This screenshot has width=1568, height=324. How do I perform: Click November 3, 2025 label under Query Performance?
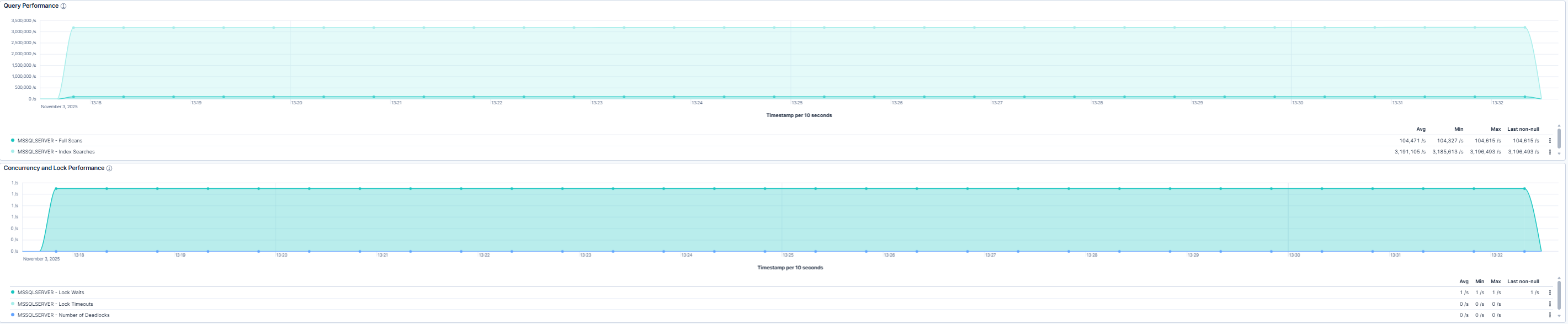point(59,107)
